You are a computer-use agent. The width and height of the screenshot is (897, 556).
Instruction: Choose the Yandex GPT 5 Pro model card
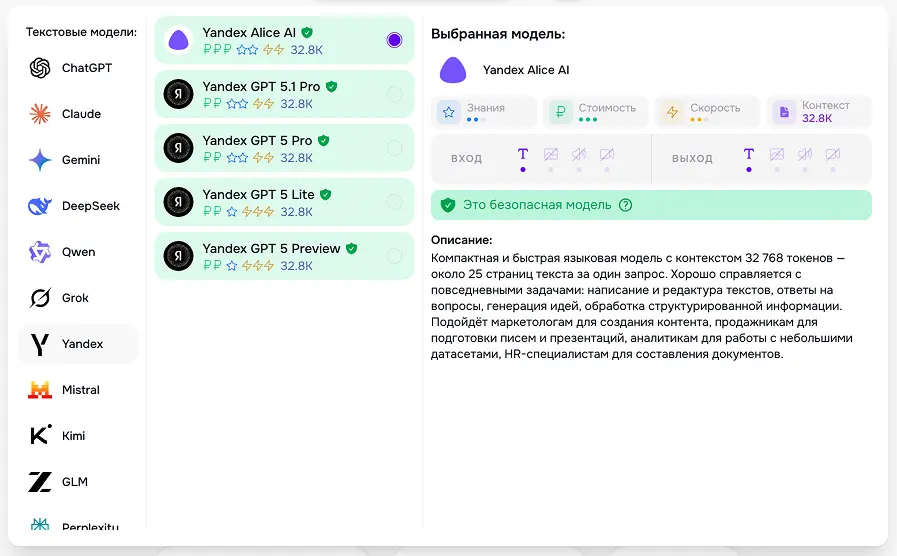point(284,148)
